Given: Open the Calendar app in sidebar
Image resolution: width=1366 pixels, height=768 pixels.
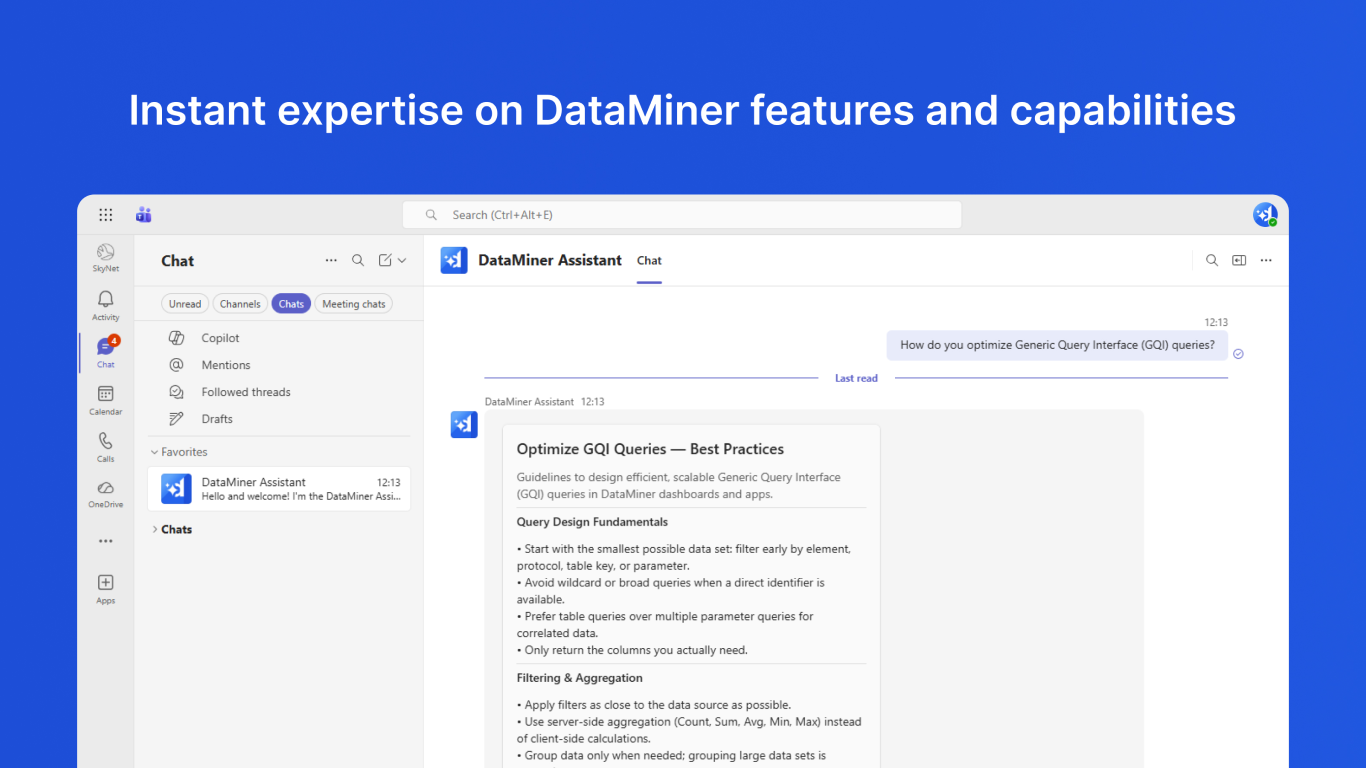Looking at the screenshot, I should (106, 400).
